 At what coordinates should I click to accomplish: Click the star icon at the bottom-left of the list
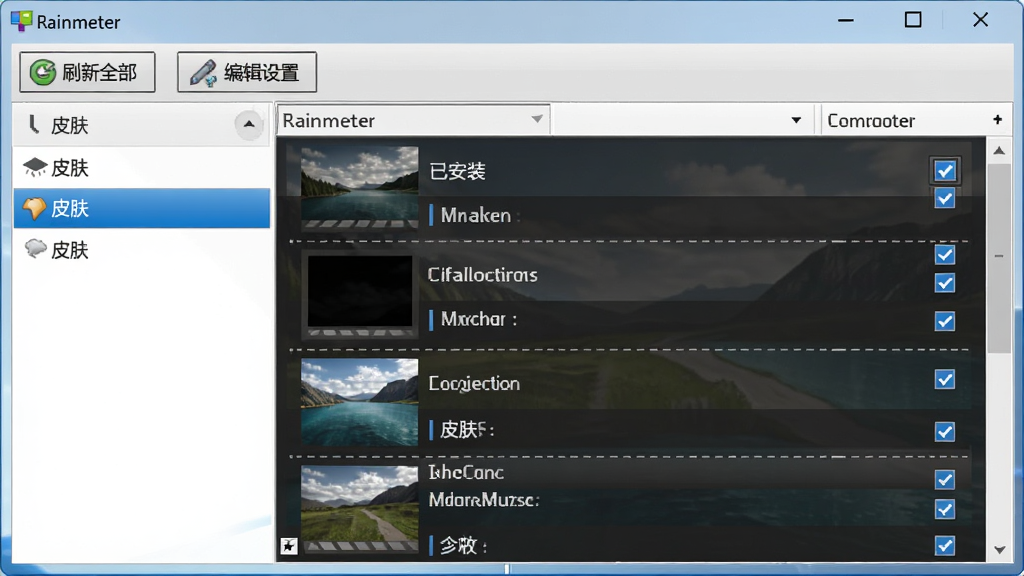(x=289, y=545)
